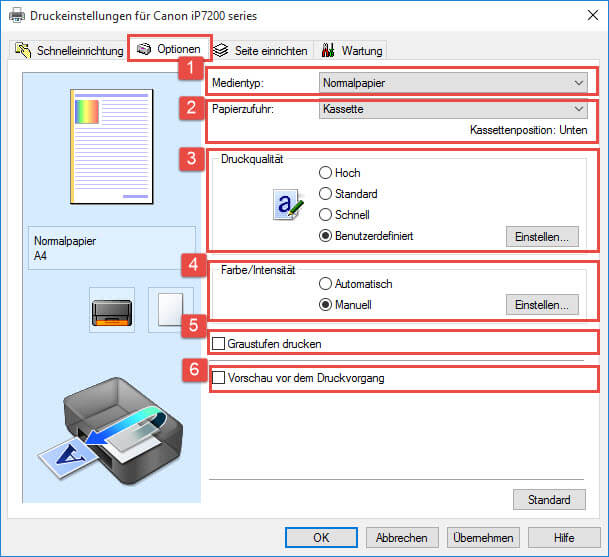This screenshot has height=557, width=609.
Task: Click the Normalpapier A4 info box
Action: tap(112, 248)
